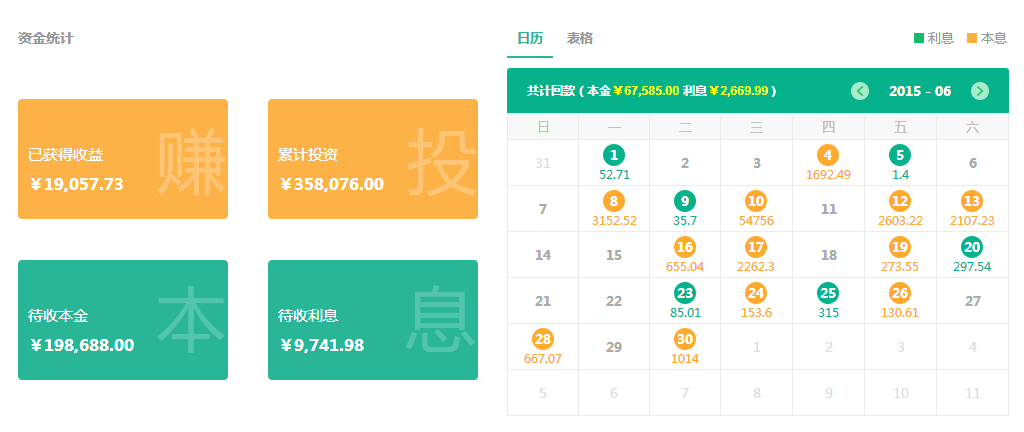Go to next month arrow
The width and height of the screenshot is (1024, 432).
(980, 91)
